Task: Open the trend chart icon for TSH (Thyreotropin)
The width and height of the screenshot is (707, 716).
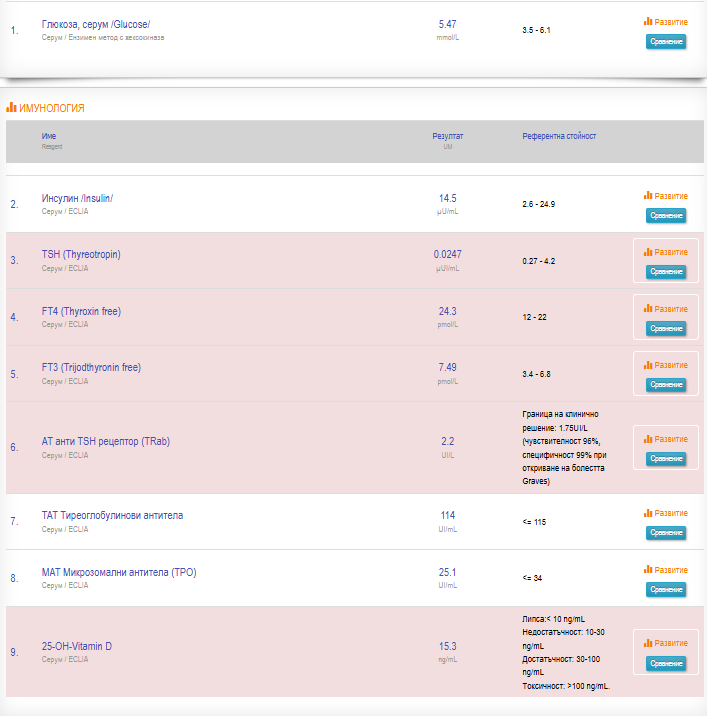Action: (x=648, y=252)
